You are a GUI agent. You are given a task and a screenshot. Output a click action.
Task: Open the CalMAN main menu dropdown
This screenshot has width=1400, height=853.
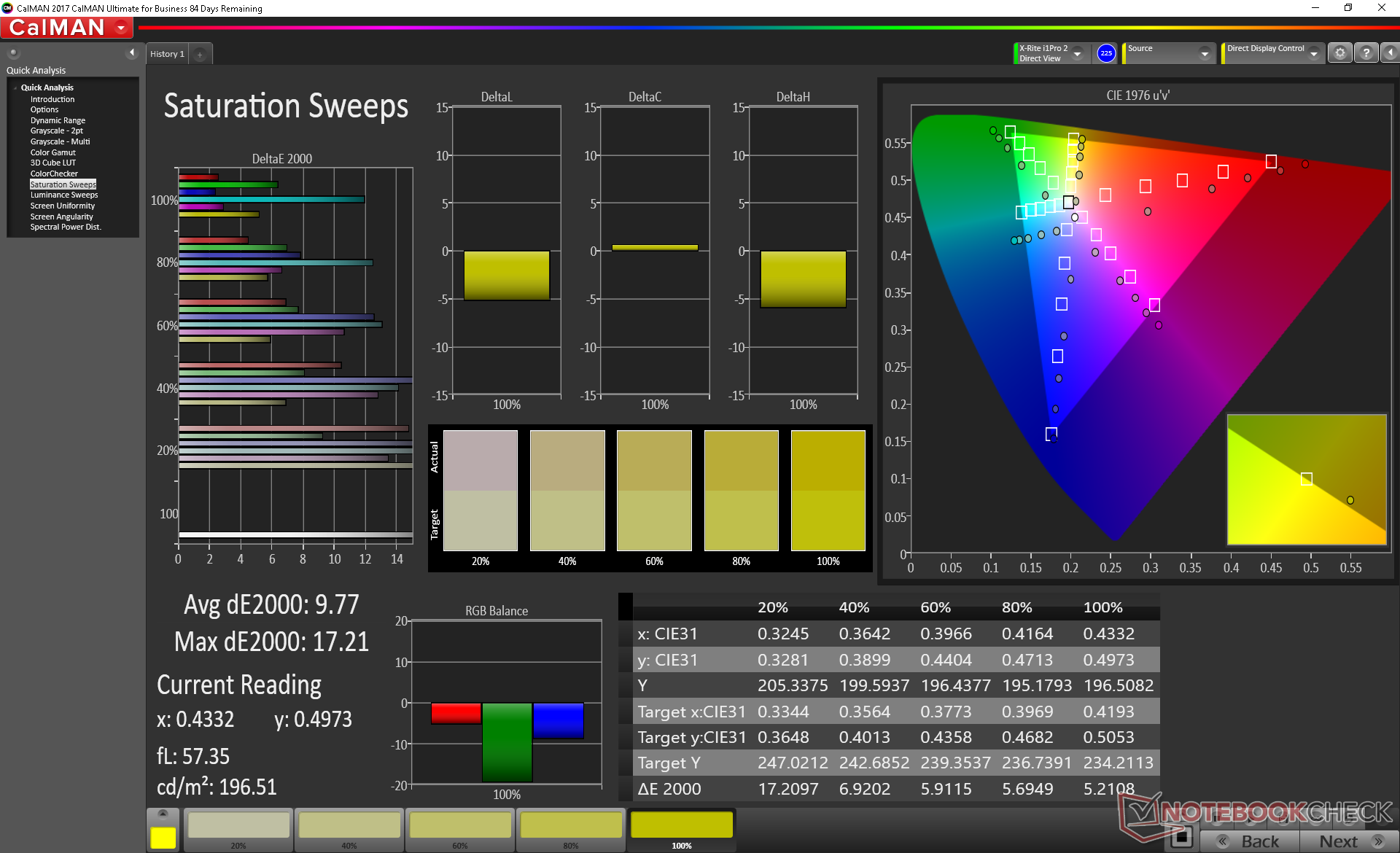click(x=121, y=28)
